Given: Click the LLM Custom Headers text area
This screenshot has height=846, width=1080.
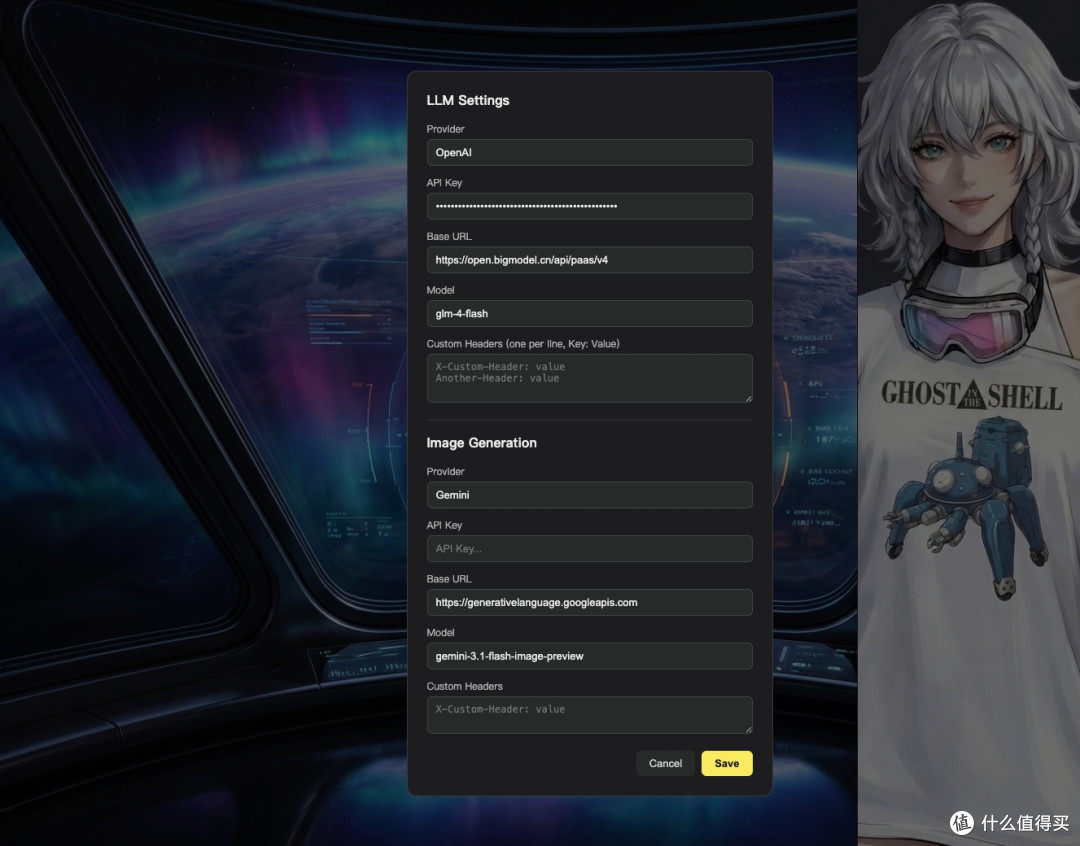Looking at the screenshot, I should [x=589, y=378].
